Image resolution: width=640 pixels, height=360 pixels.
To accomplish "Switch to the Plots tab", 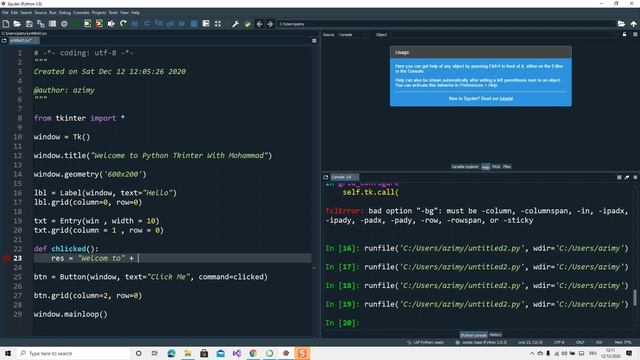I will (496, 167).
